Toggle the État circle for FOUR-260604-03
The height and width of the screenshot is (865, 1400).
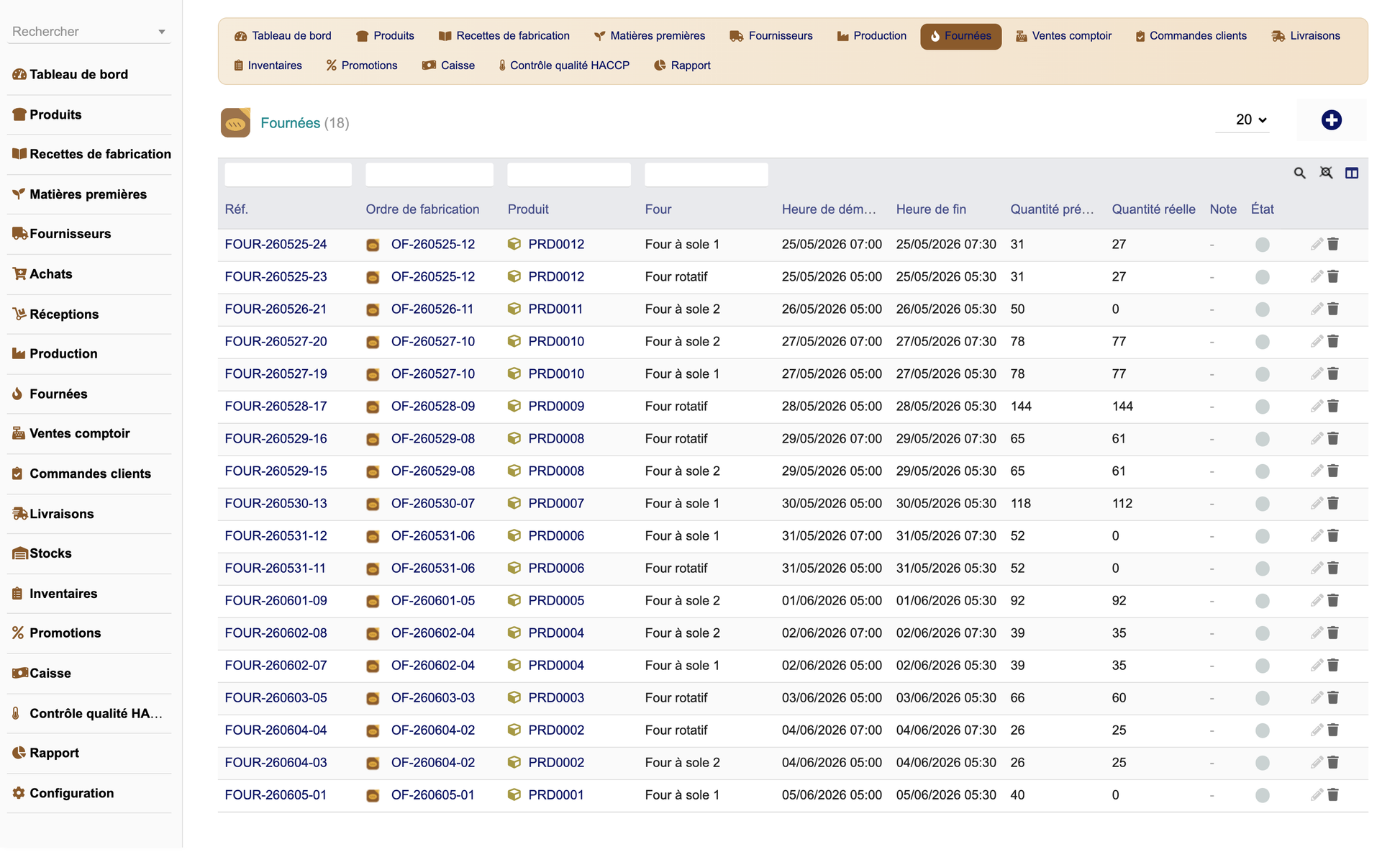click(x=1262, y=763)
